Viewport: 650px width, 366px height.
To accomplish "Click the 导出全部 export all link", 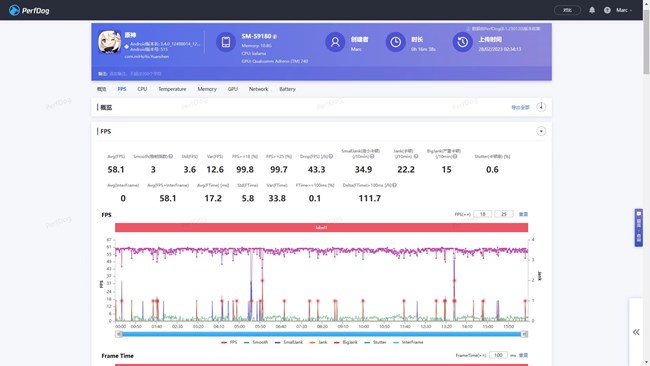I will click(x=520, y=107).
